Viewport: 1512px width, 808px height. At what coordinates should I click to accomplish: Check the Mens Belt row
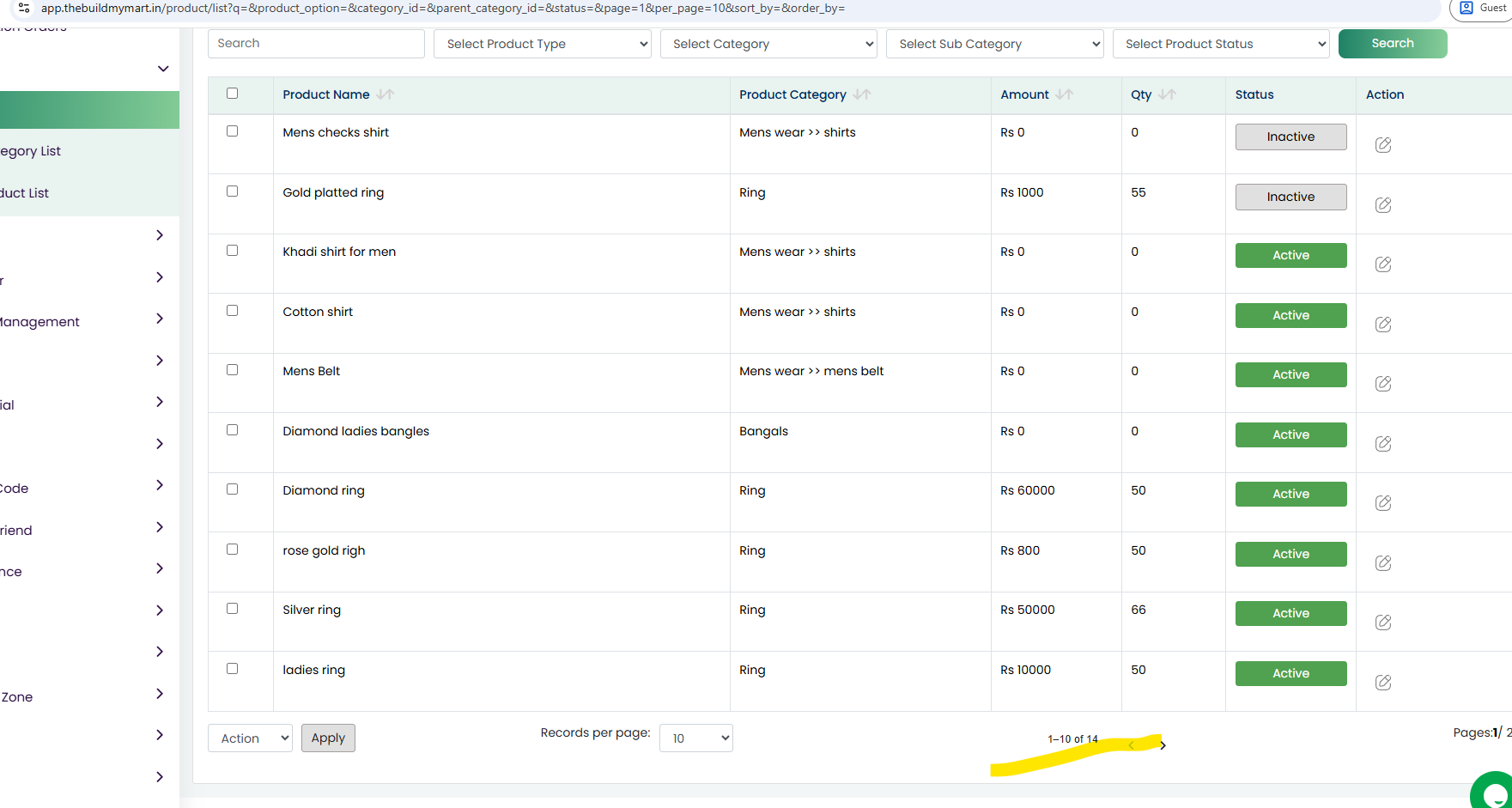pyautogui.click(x=232, y=370)
